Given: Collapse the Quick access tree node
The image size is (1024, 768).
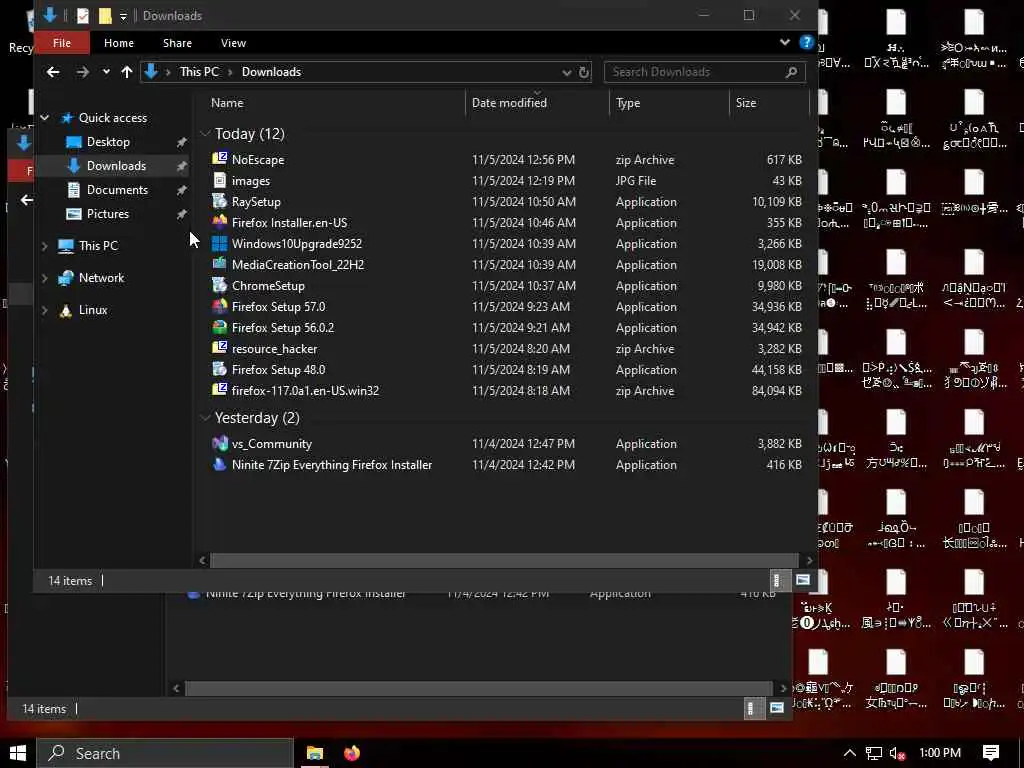Looking at the screenshot, I should [44, 118].
